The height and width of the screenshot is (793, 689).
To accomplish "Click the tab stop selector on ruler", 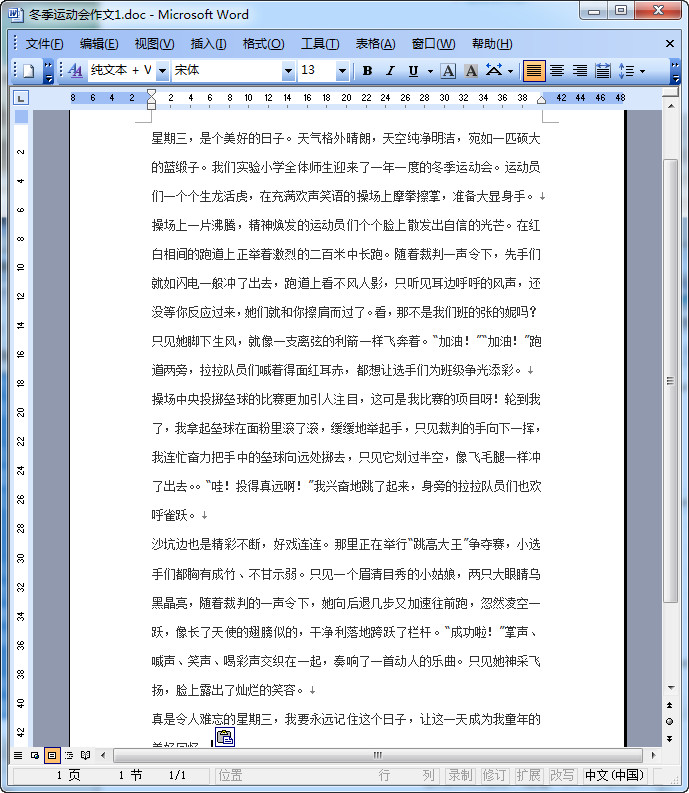I will tap(21, 98).
